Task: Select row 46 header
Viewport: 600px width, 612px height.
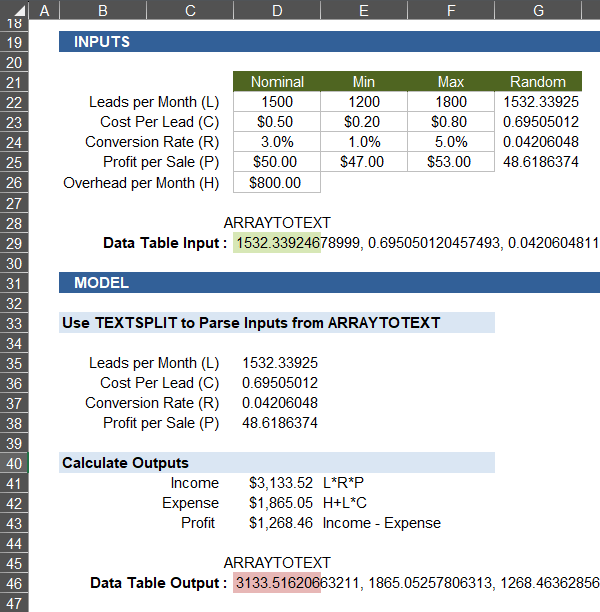Action: (14, 584)
